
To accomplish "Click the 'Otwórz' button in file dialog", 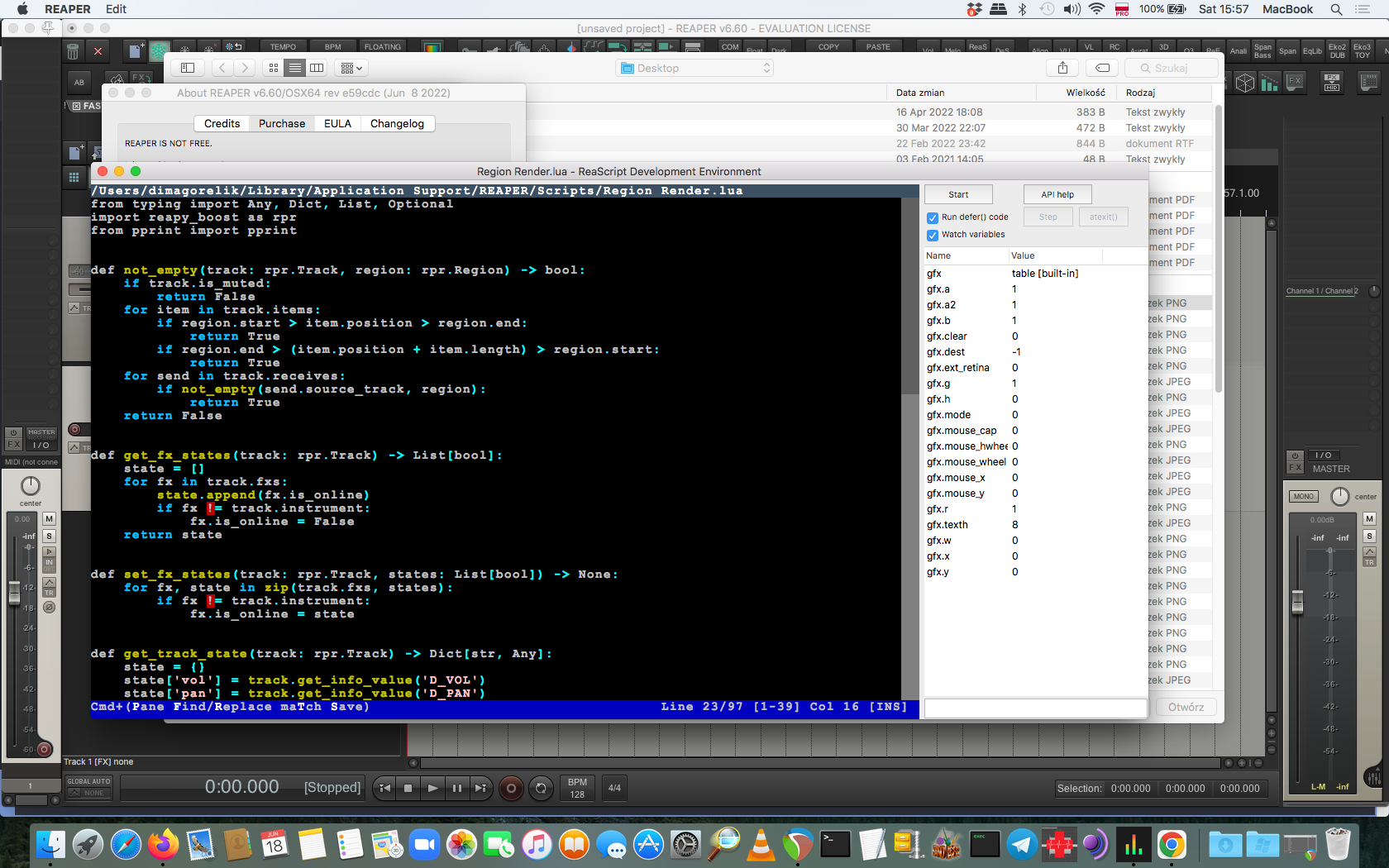I will 1186,708.
